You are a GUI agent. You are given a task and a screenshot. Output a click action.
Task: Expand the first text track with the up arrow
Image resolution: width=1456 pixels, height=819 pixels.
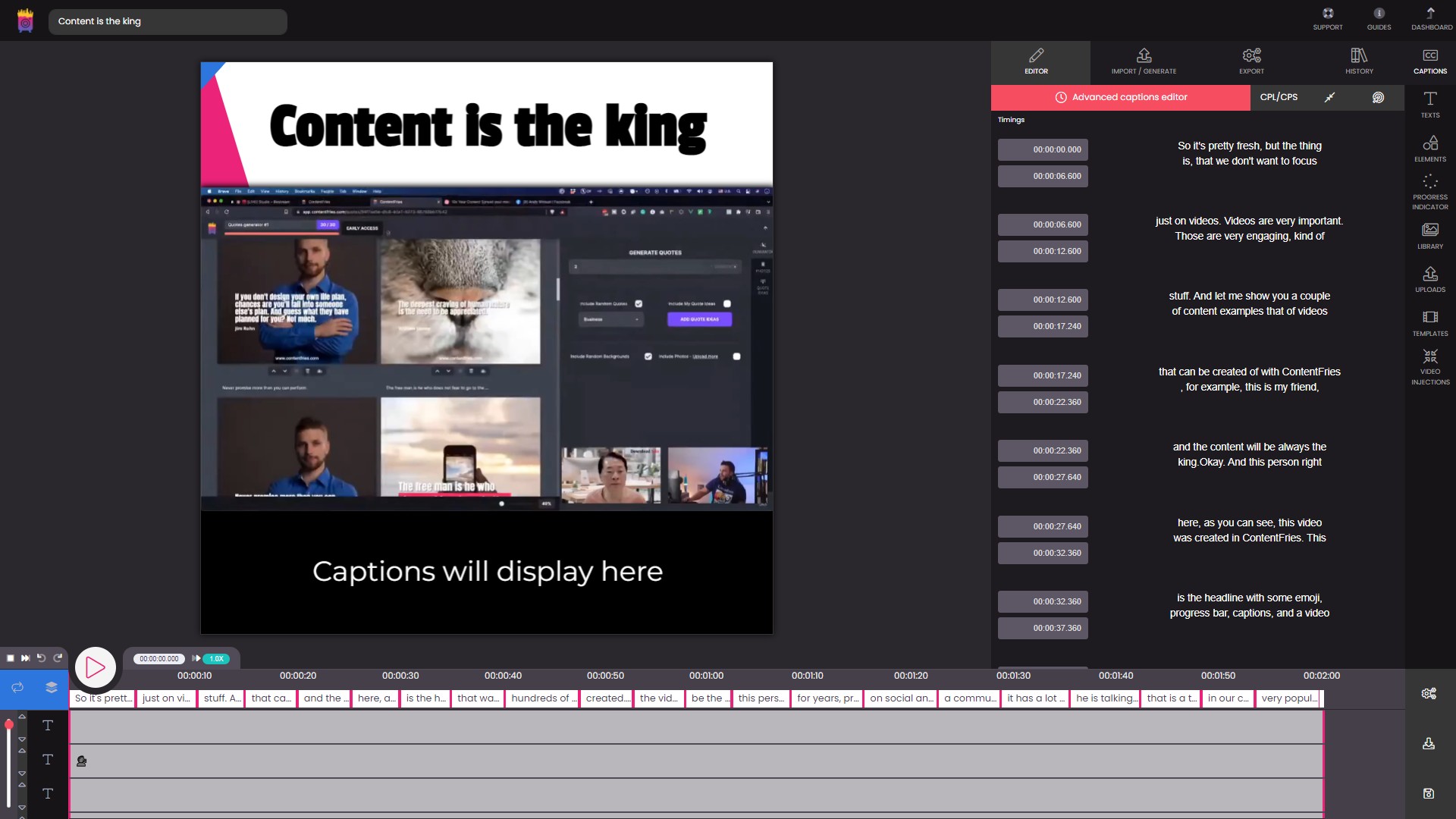pos(22,717)
